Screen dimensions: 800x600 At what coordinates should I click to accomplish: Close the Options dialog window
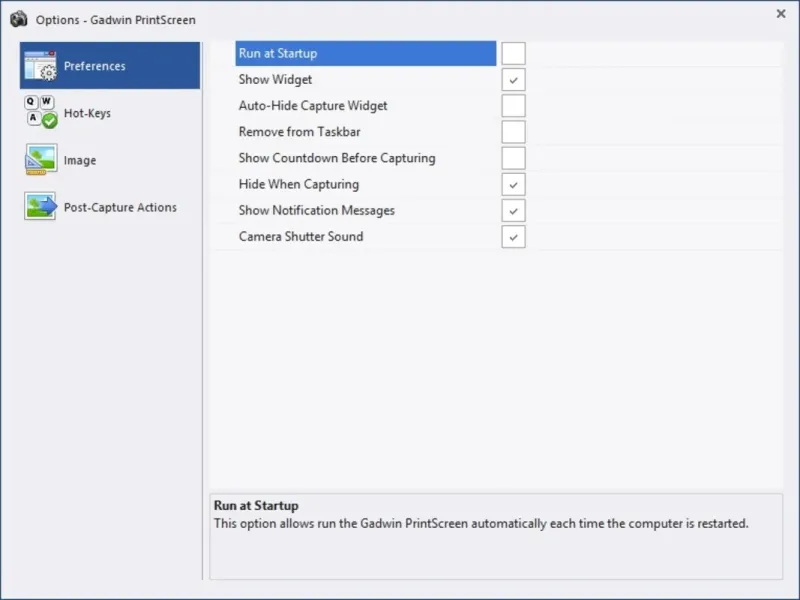[x=780, y=14]
